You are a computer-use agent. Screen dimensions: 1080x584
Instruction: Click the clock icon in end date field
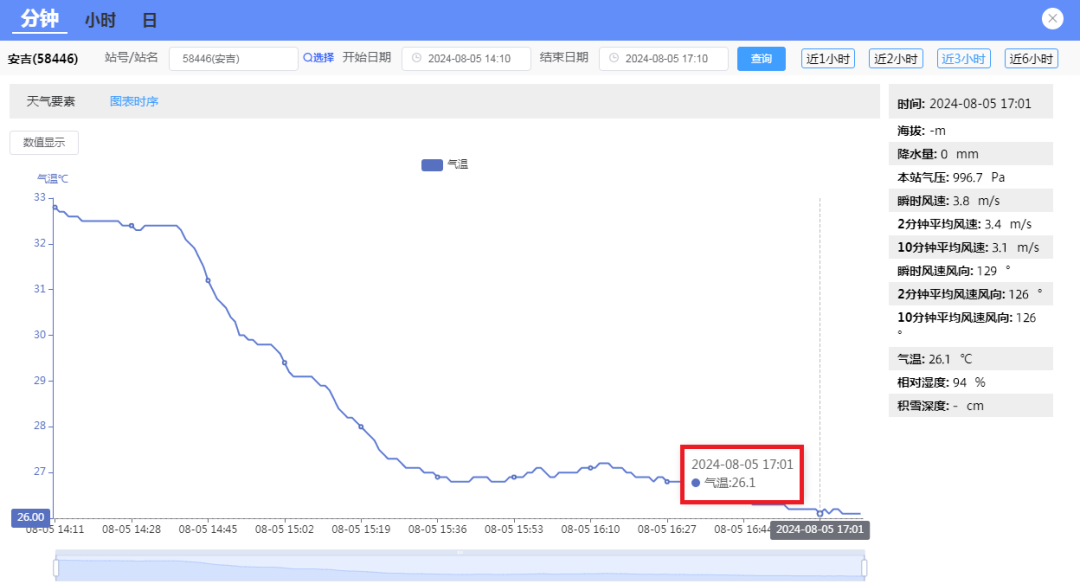(613, 59)
